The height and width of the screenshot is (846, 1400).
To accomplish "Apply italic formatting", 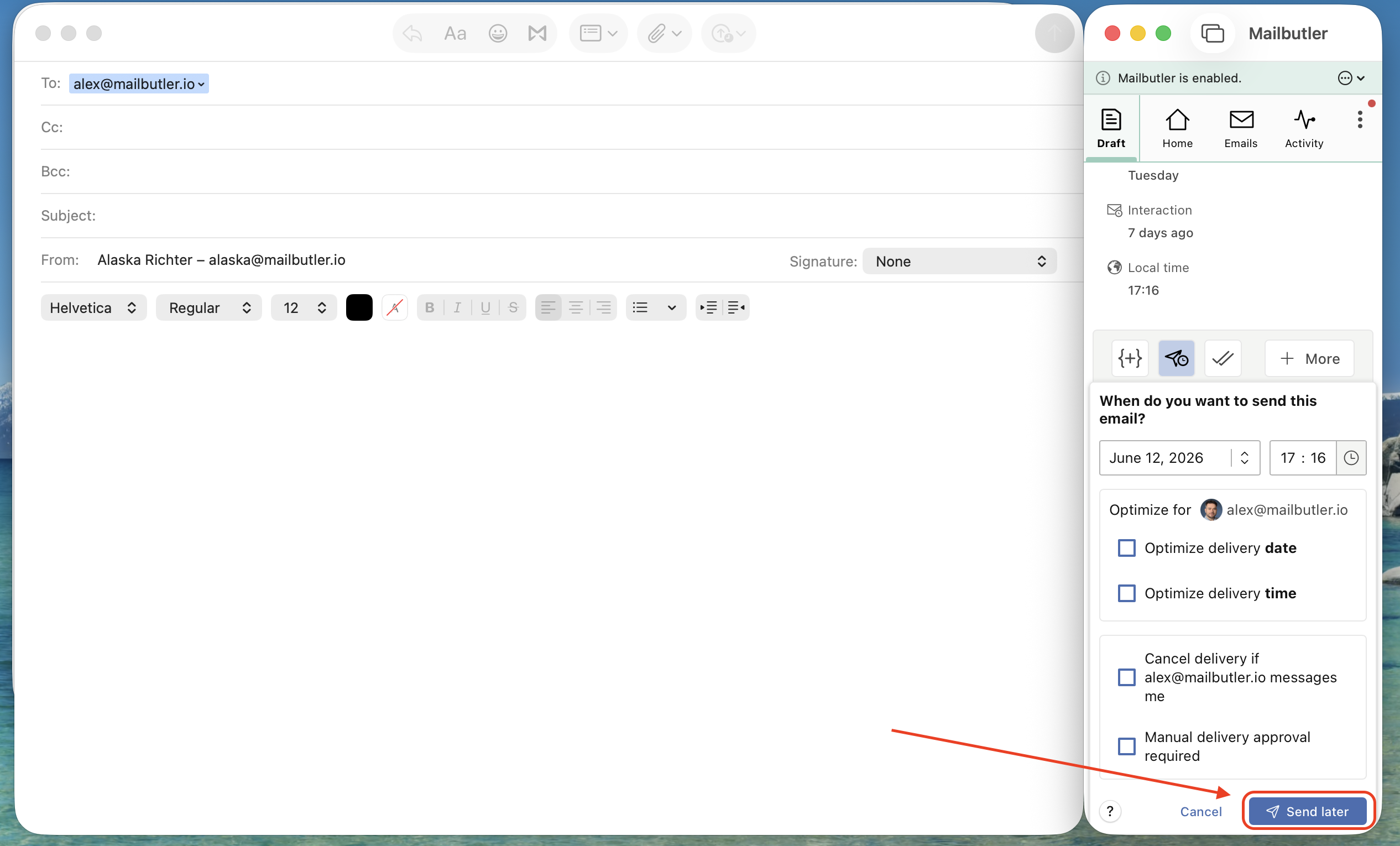I will click(x=457, y=307).
